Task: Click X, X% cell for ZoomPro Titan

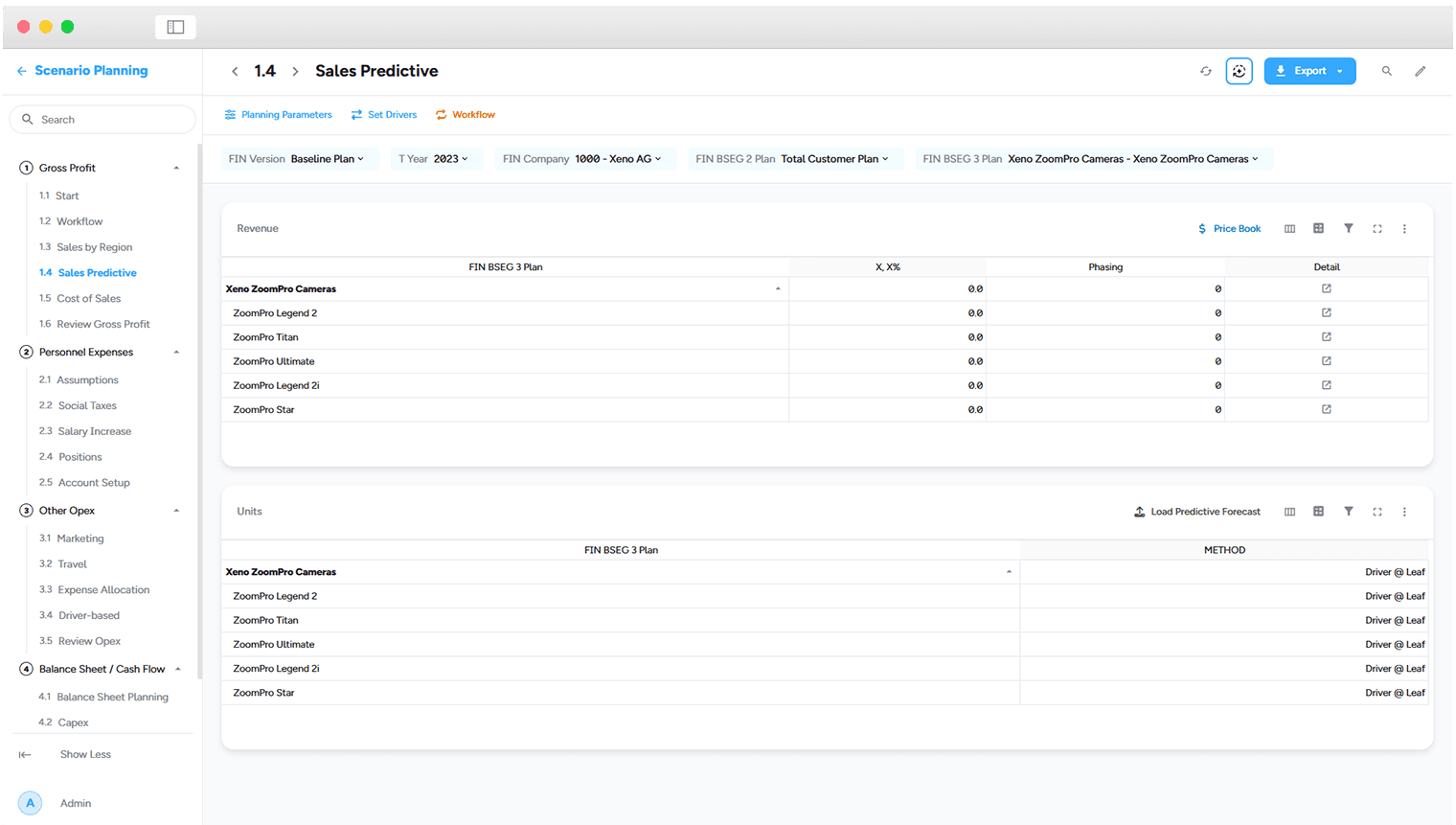Action: [887, 337]
